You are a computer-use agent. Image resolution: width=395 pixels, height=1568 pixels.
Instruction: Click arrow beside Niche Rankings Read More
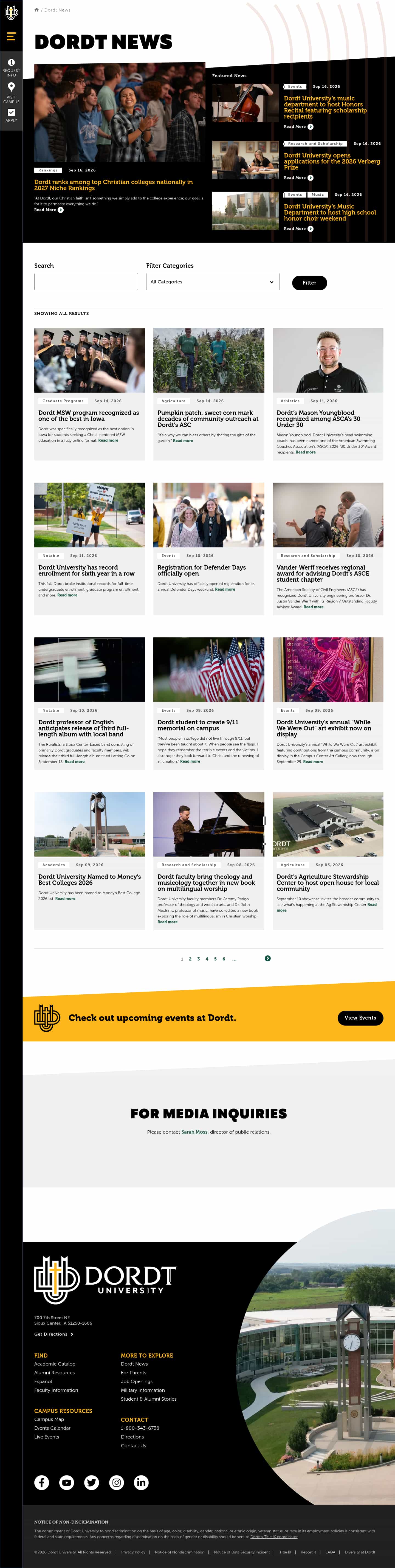[60, 209]
